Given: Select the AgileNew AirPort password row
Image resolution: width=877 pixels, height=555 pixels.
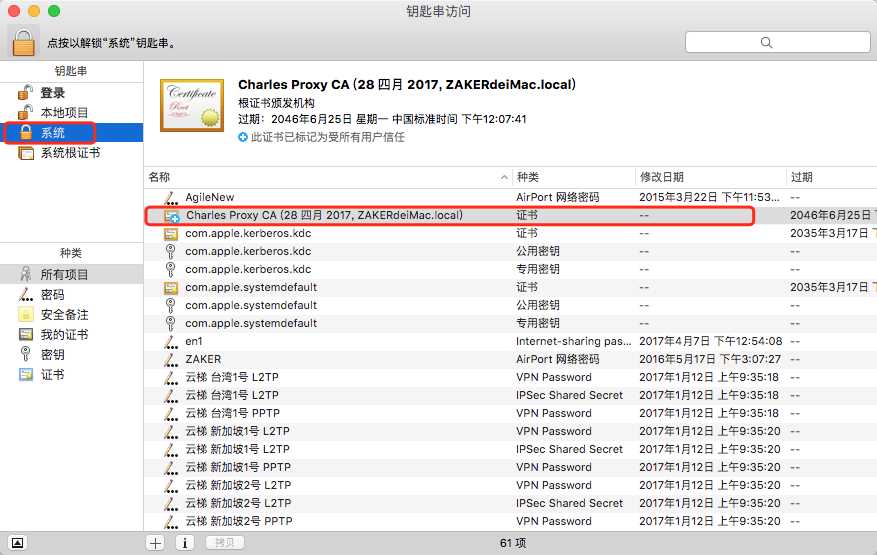Looking at the screenshot, I should [510, 197].
